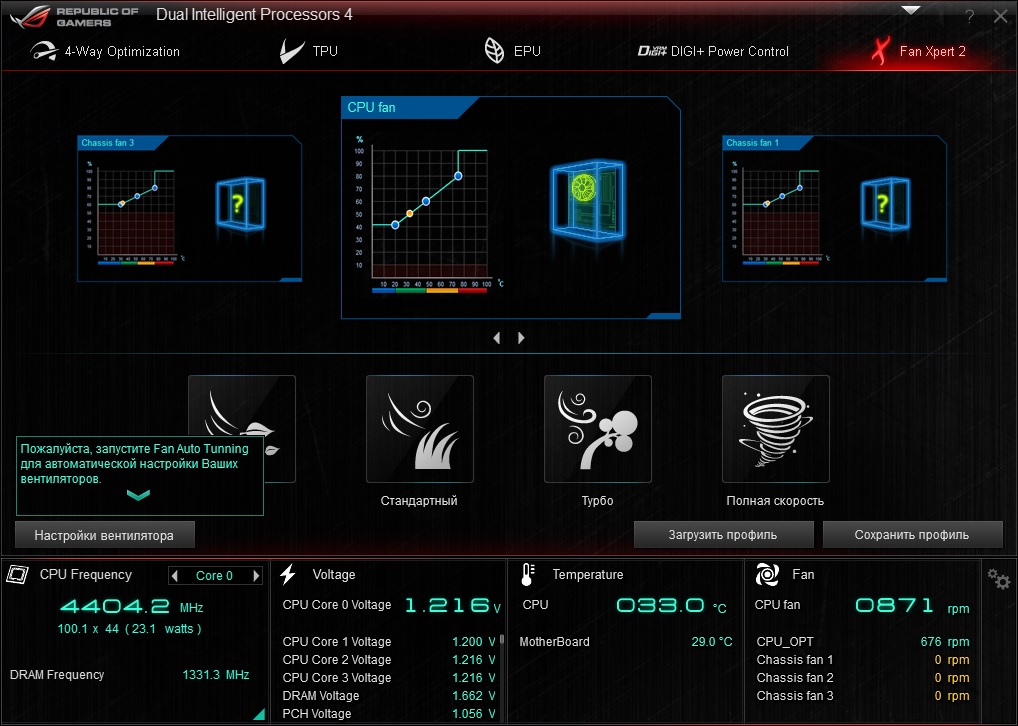This screenshot has height=726, width=1018.
Task: Open the 4-Way Optimization tab
Action: click(x=105, y=51)
